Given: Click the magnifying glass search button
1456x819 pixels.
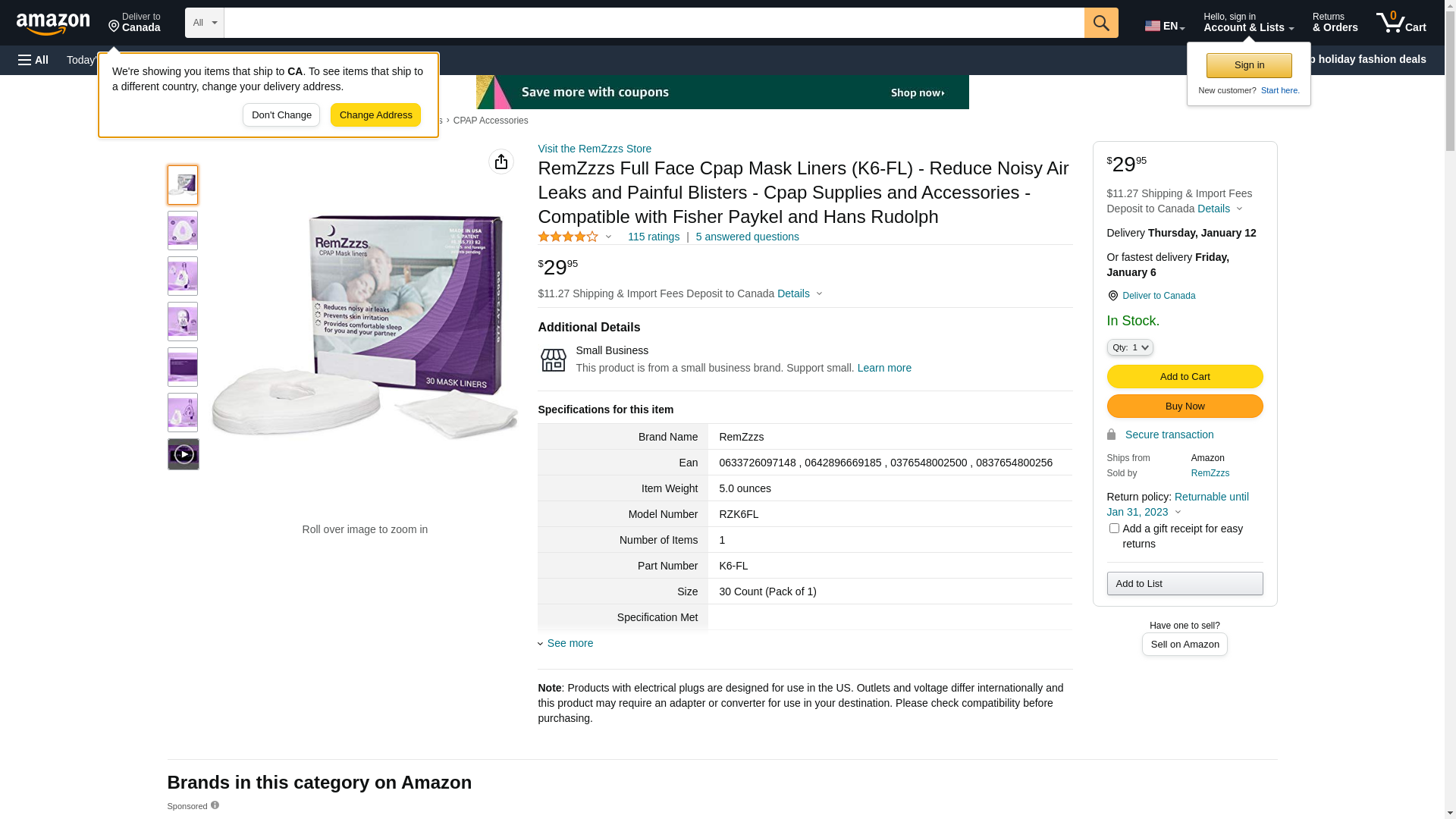Looking at the screenshot, I should click(1101, 23).
